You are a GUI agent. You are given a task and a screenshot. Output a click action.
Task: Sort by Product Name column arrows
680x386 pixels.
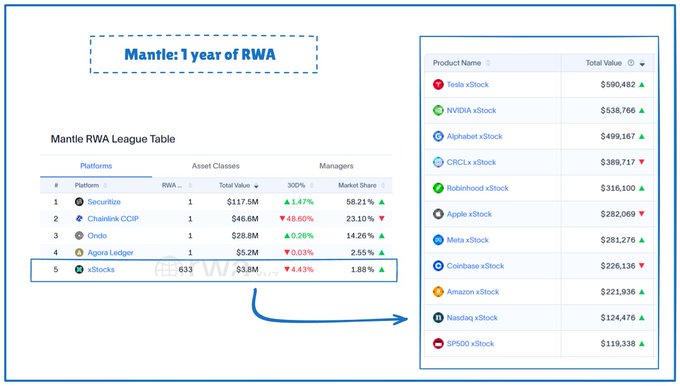(488, 63)
